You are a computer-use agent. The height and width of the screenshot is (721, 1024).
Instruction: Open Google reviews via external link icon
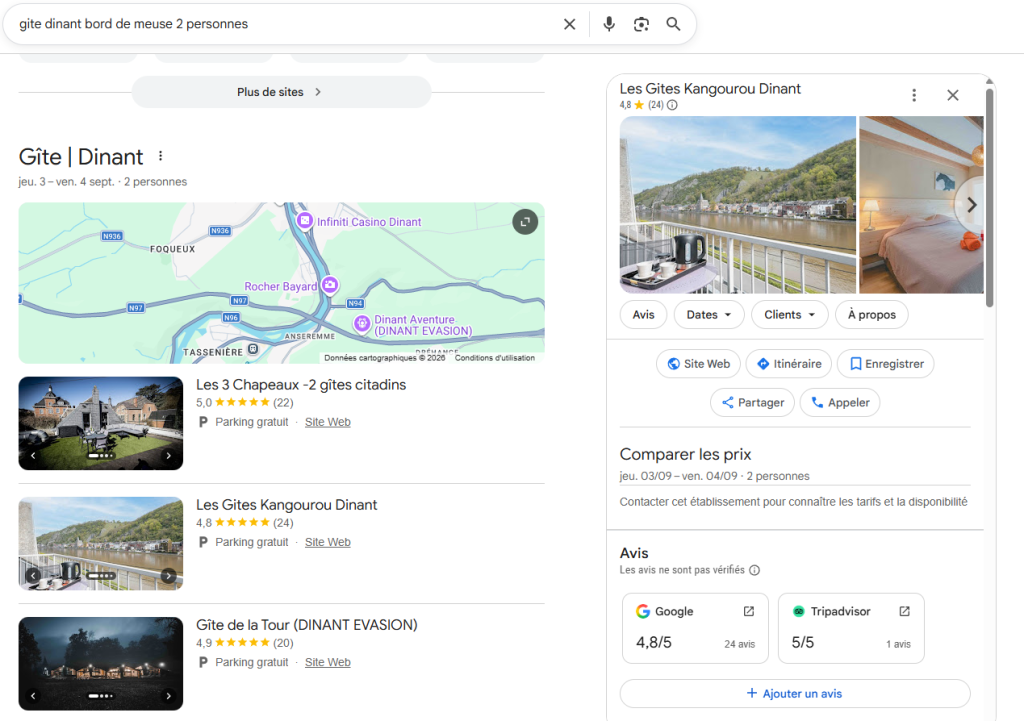[x=748, y=611]
